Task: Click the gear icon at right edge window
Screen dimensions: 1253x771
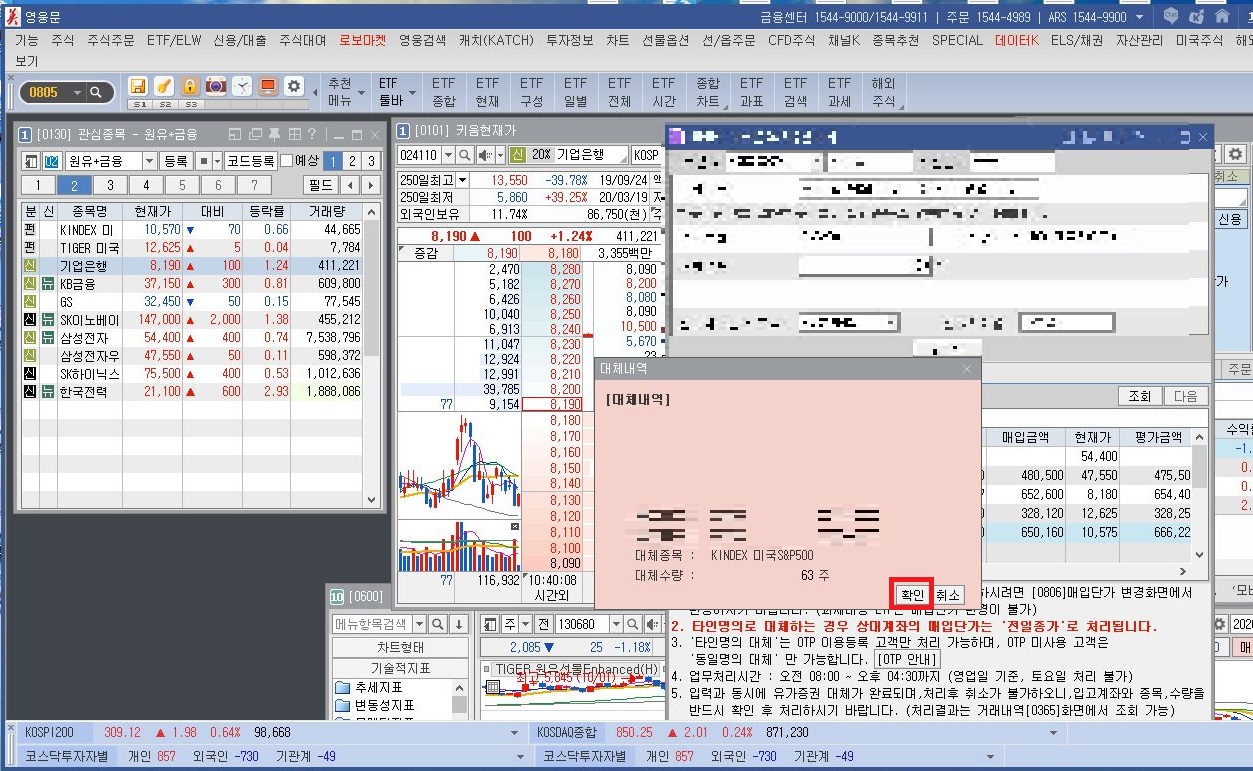Action: coord(1236,154)
